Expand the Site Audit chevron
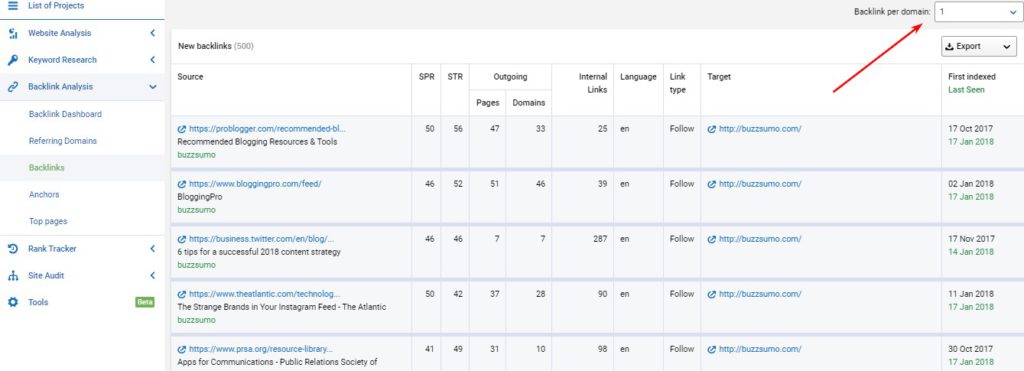The width and height of the screenshot is (1024, 371). tap(152, 276)
